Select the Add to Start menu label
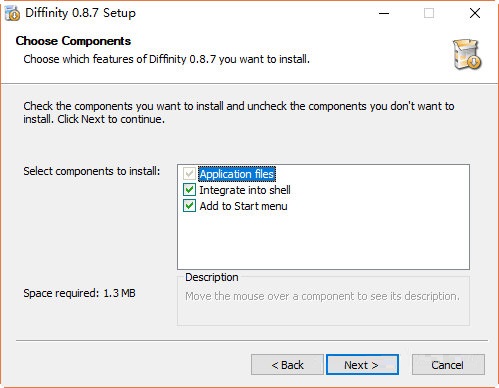The width and height of the screenshot is (499, 388). 243,206
